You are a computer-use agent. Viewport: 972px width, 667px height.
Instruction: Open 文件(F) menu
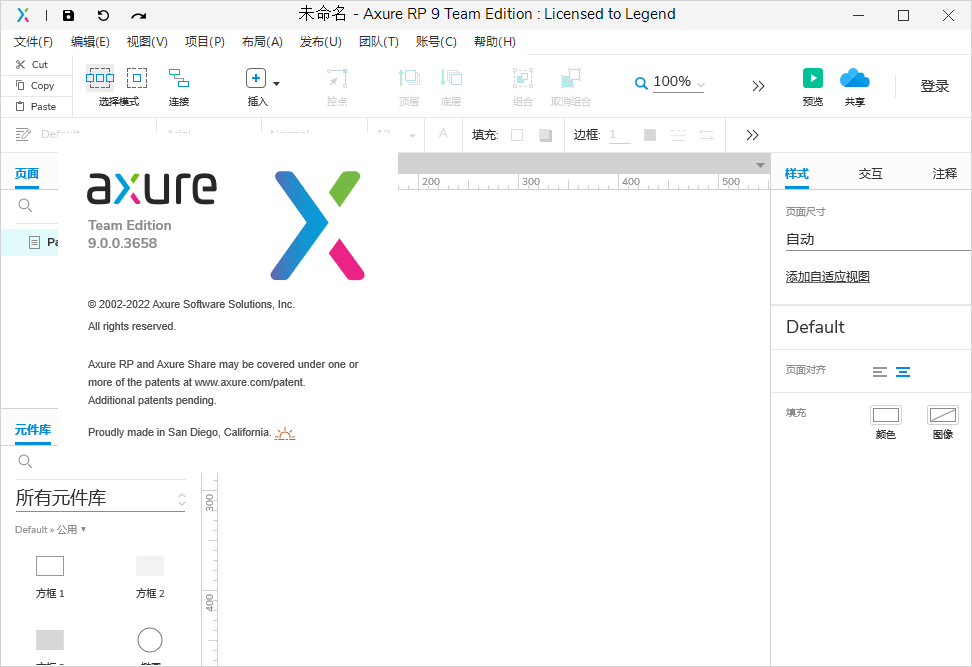pyautogui.click(x=33, y=42)
